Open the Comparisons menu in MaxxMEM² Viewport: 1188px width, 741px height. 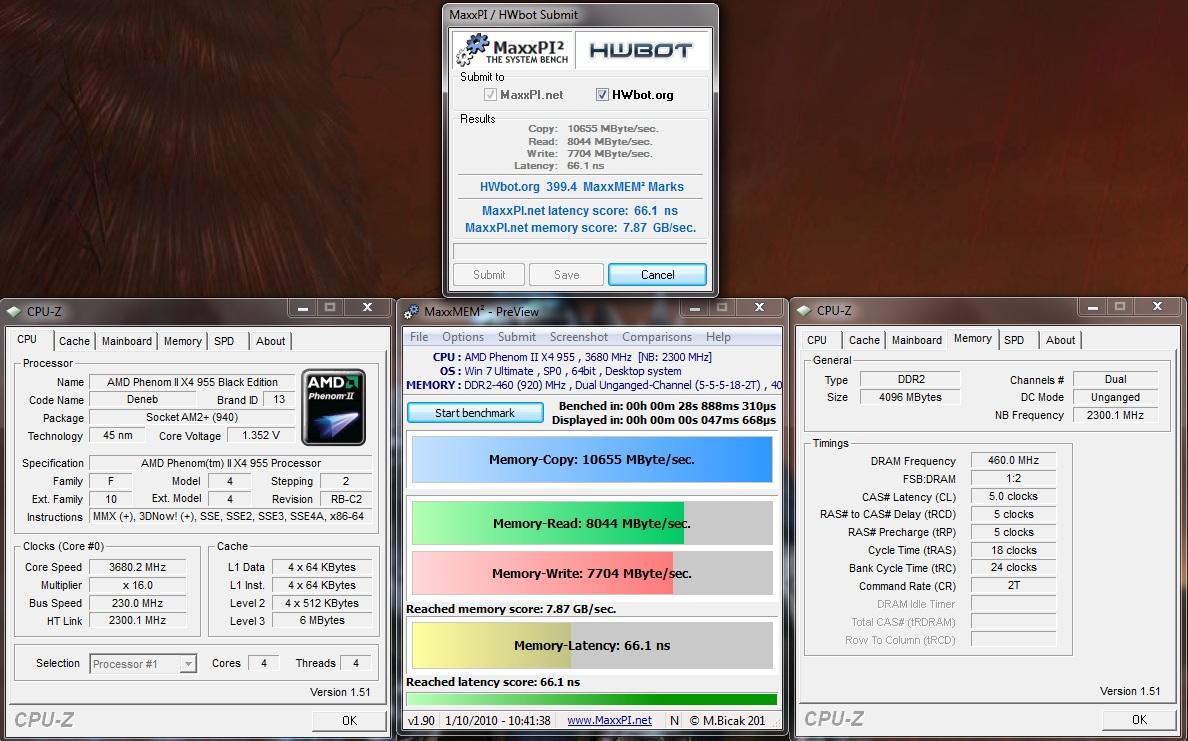pyautogui.click(x=657, y=337)
